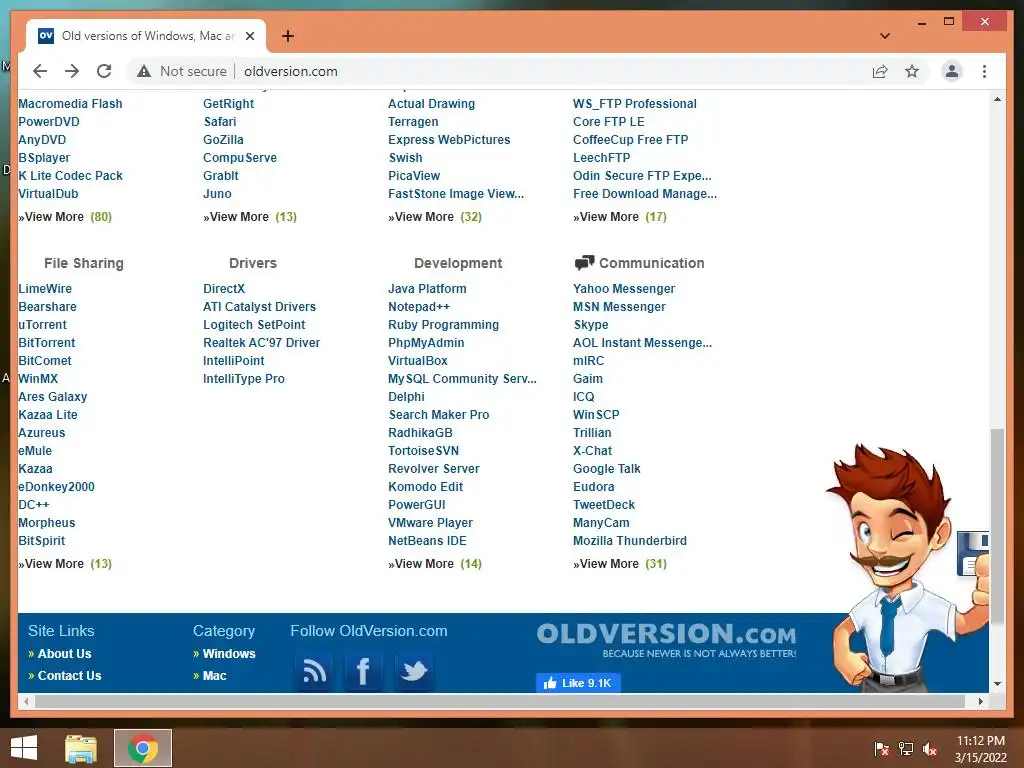The height and width of the screenshot is (768, 1024).
Task: Click the OLDVERSION.COM footer logo
Action: pyautogui.click(x=666, y=639)
